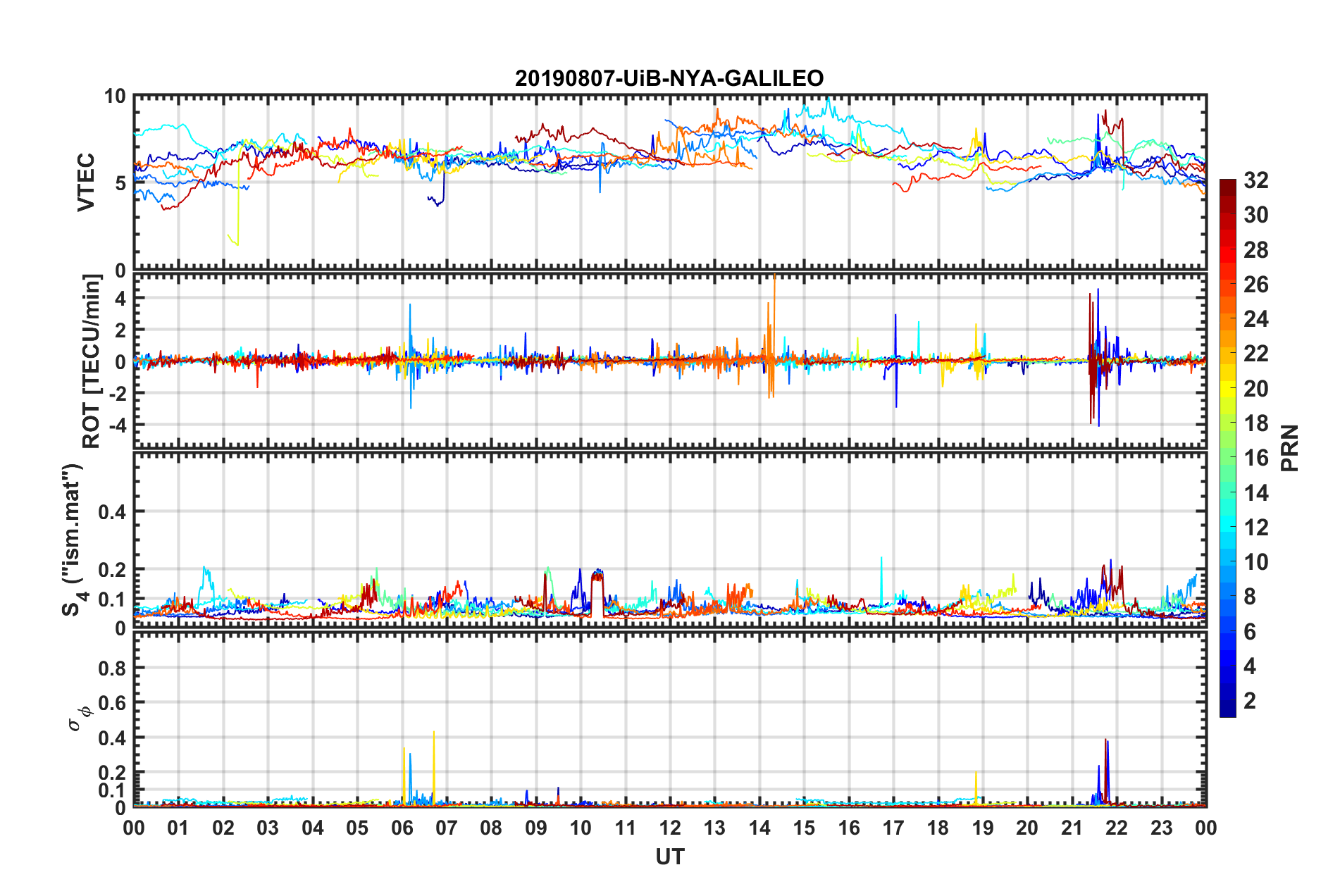The height and width of the screenshot is (896, 1340).
Task: Click colorbar tick label "8"
Action: point(1250,597)
